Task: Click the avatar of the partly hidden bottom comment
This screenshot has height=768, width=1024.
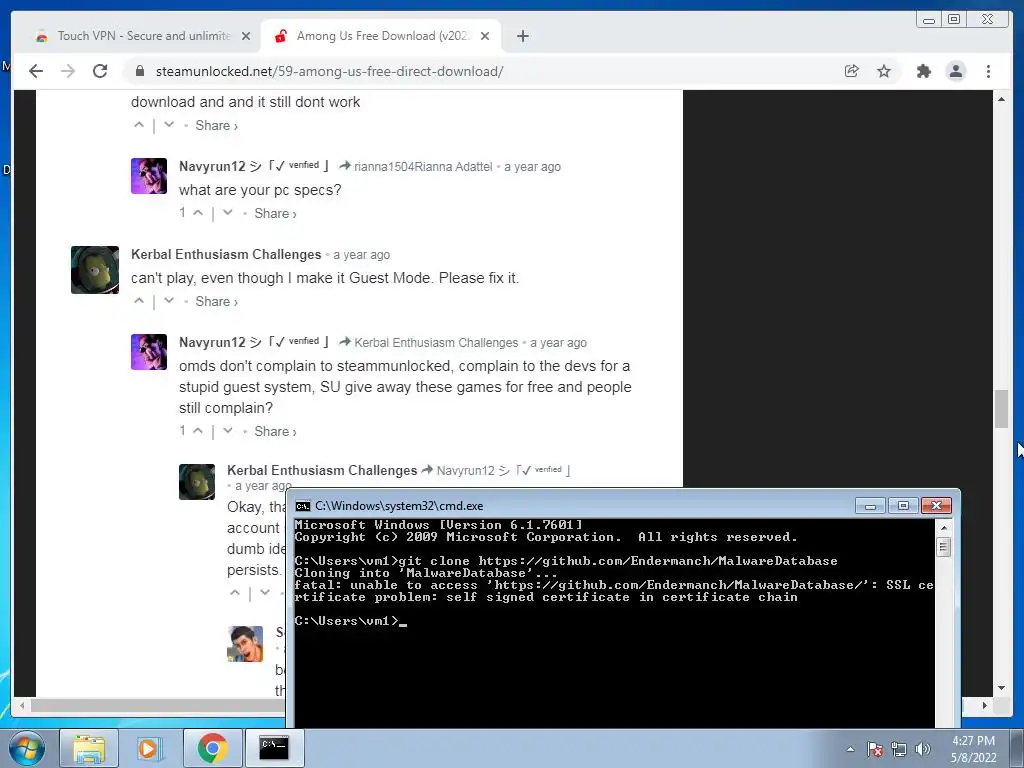Action: [x=245, y=643]
